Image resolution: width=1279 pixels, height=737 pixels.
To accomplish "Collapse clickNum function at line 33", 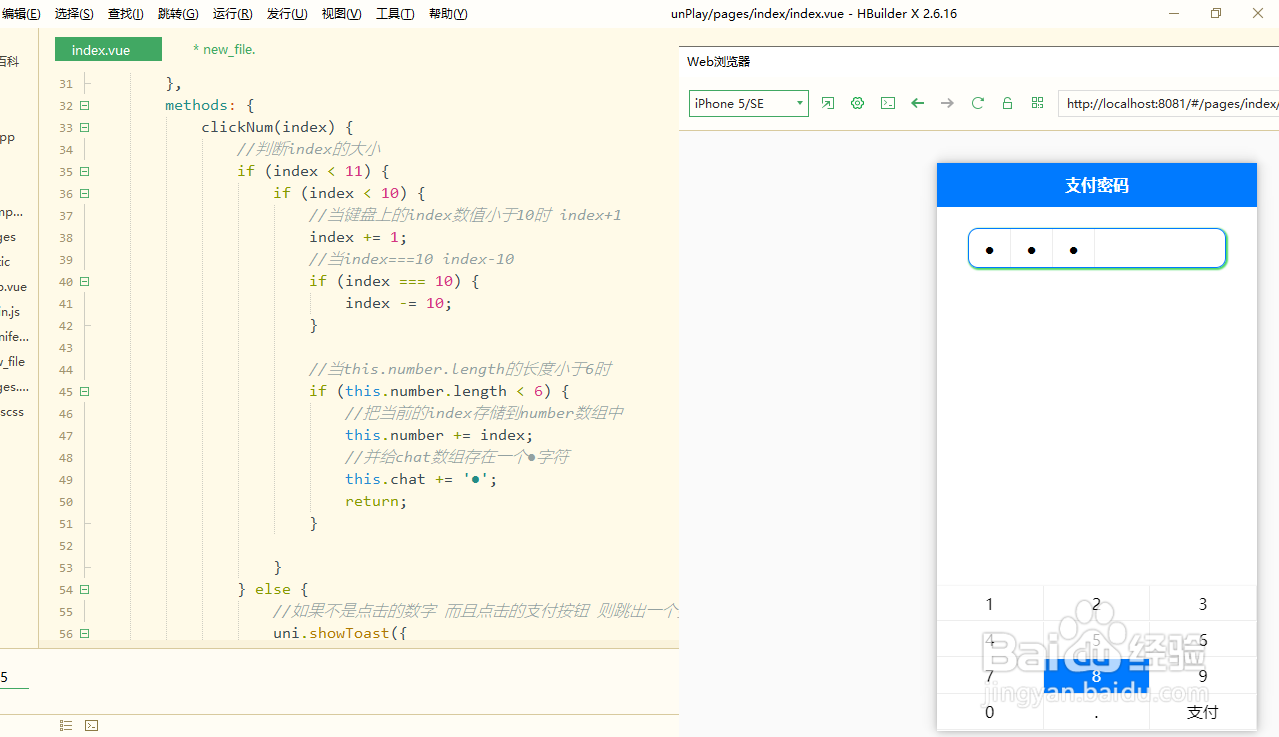I will coord(84,127).
